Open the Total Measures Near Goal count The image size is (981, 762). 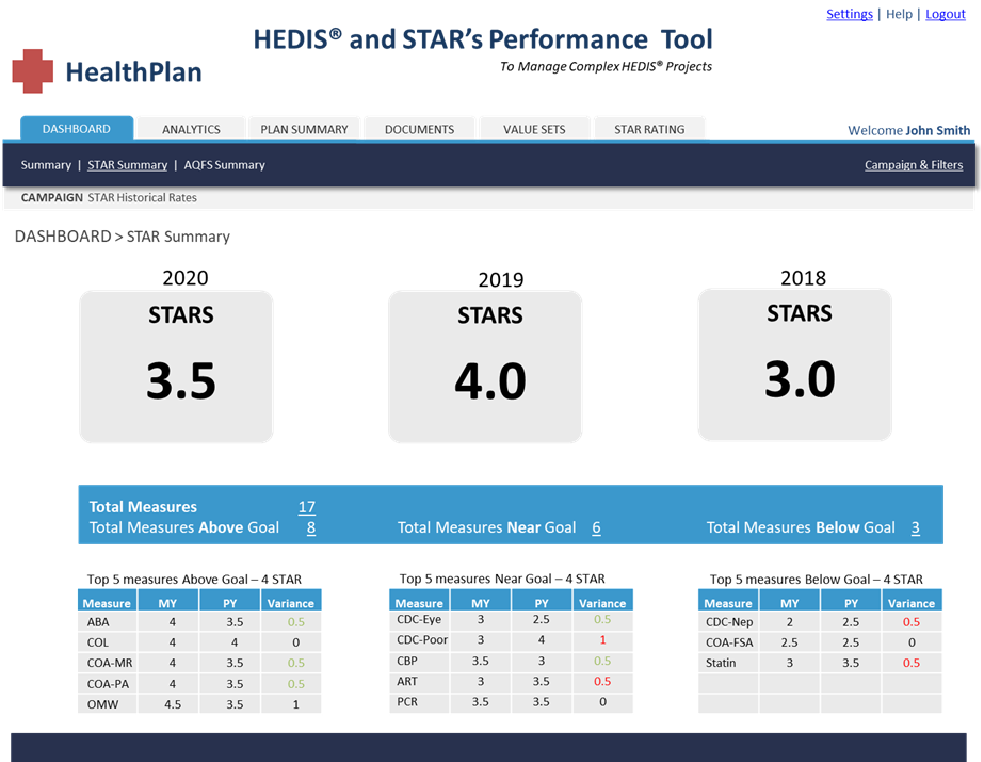click(x=596, y=528)
